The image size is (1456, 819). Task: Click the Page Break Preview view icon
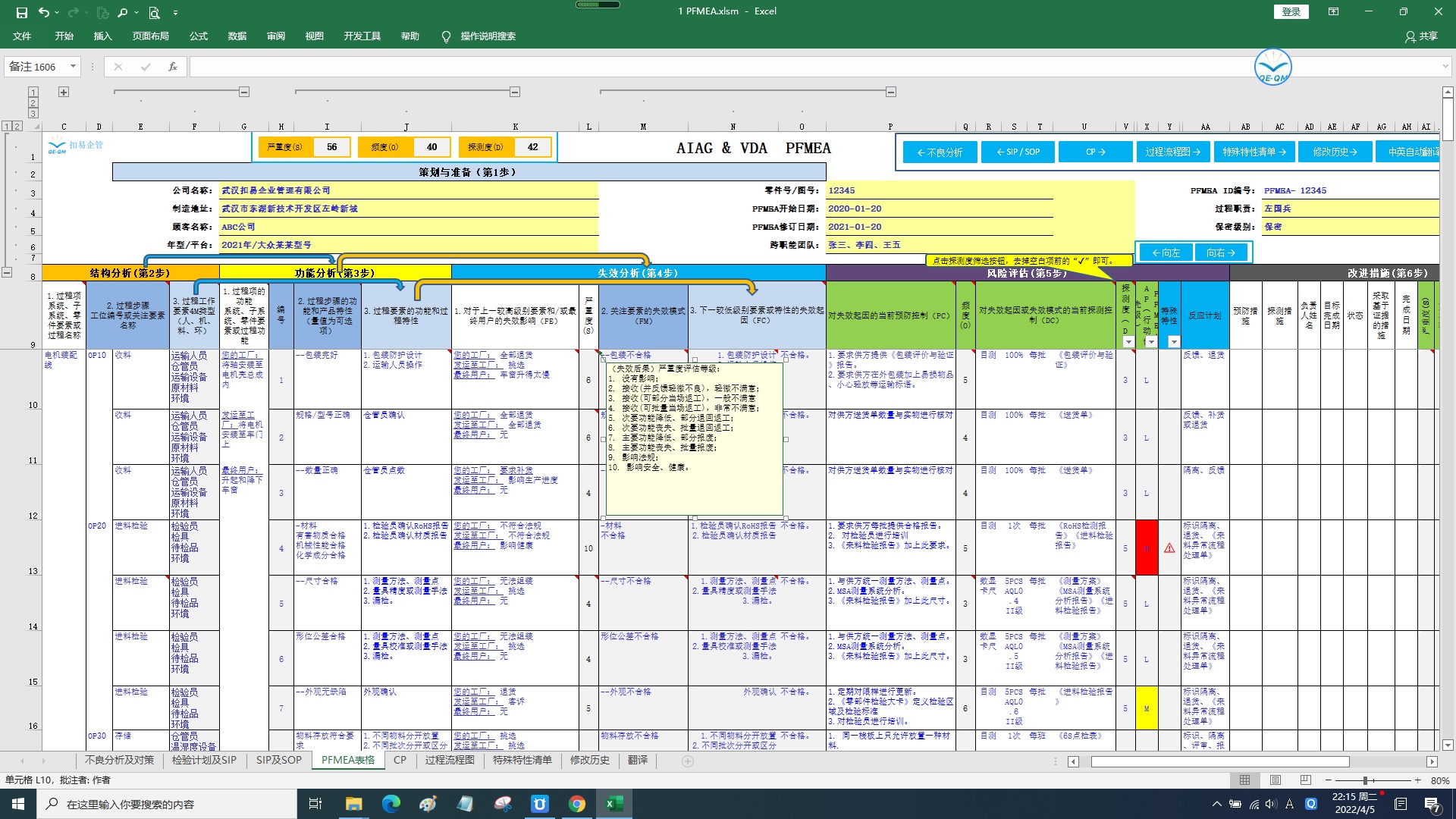point(1305,780)
